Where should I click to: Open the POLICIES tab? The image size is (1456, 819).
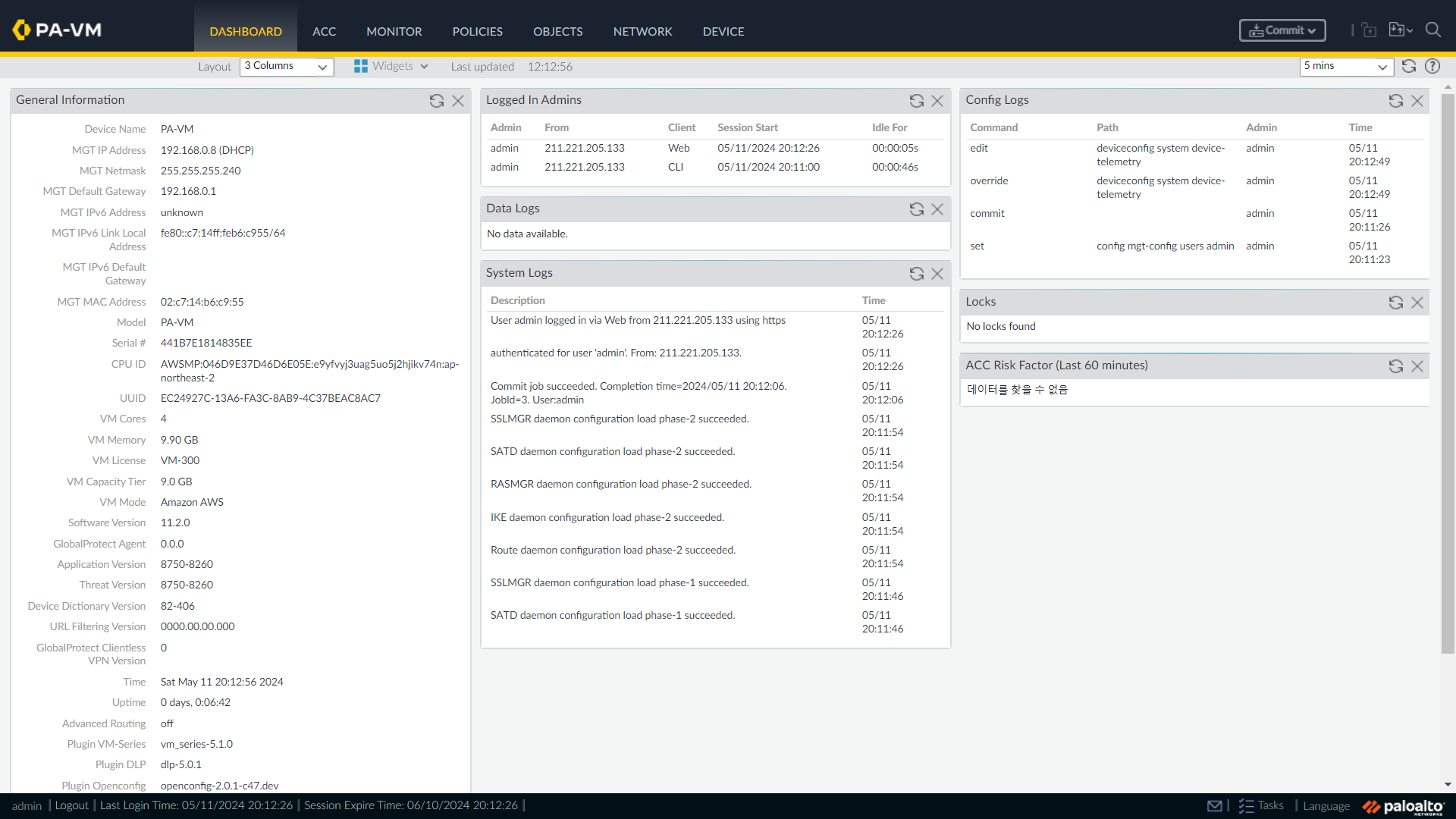[x=477, y=31]
